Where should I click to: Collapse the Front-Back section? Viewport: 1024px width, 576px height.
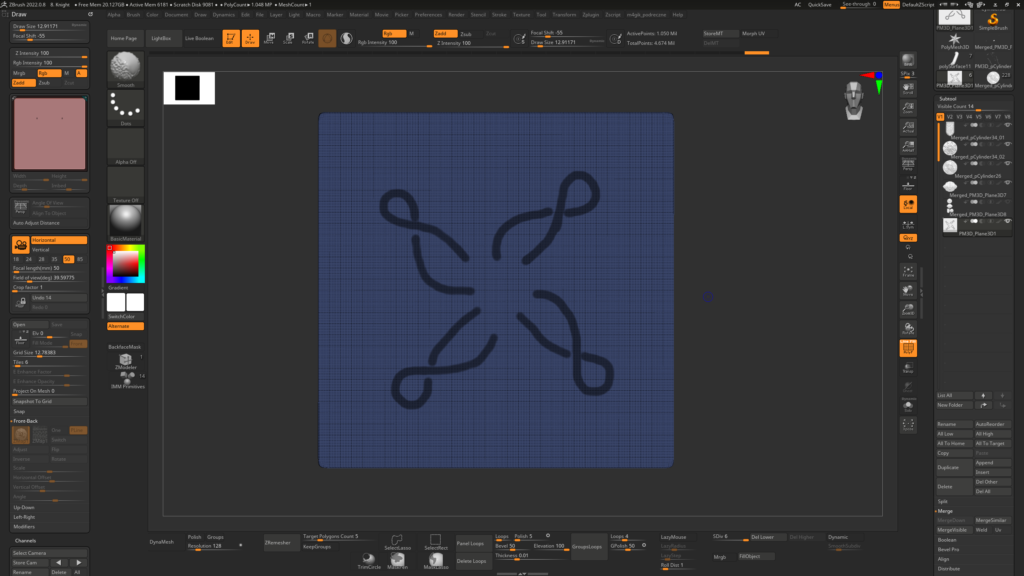click(x=27, y=421)
